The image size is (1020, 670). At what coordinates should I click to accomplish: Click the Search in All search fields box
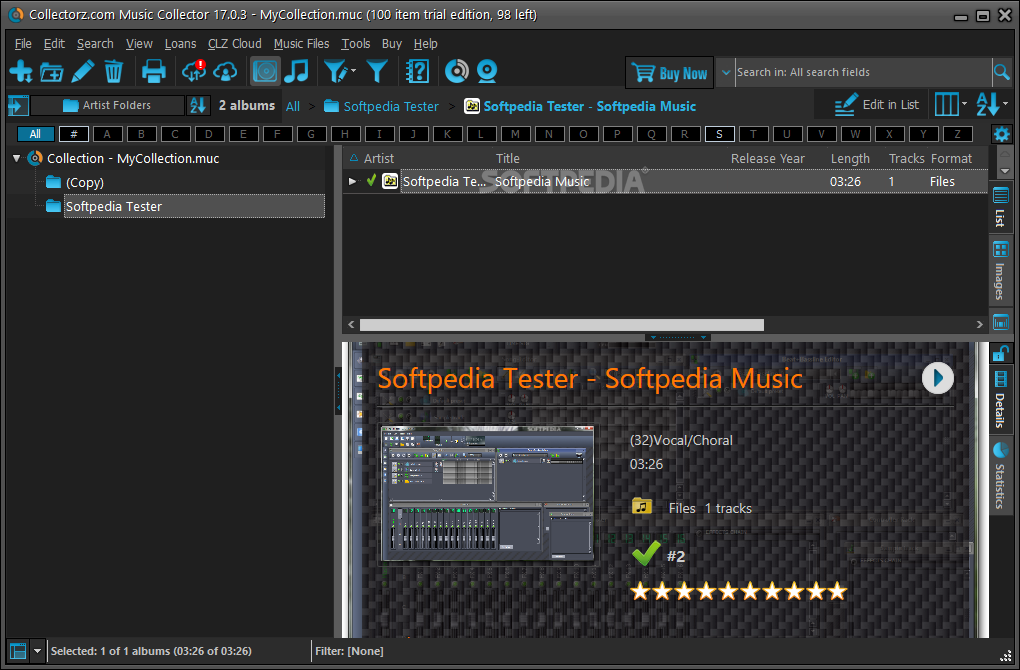pos(862,72)
